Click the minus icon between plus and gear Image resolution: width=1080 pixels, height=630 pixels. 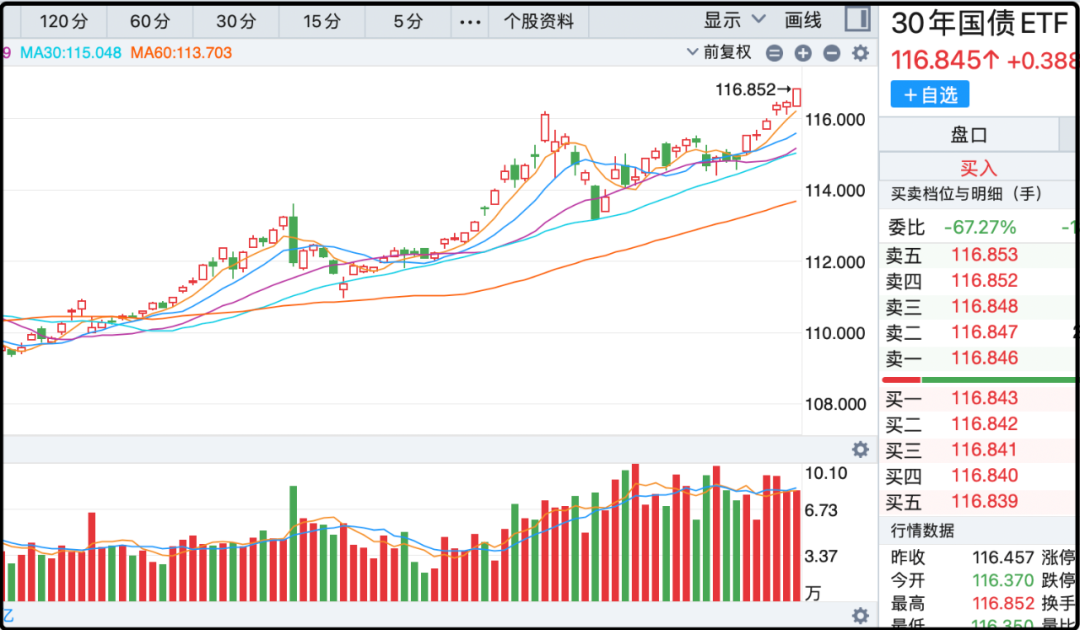831,53
